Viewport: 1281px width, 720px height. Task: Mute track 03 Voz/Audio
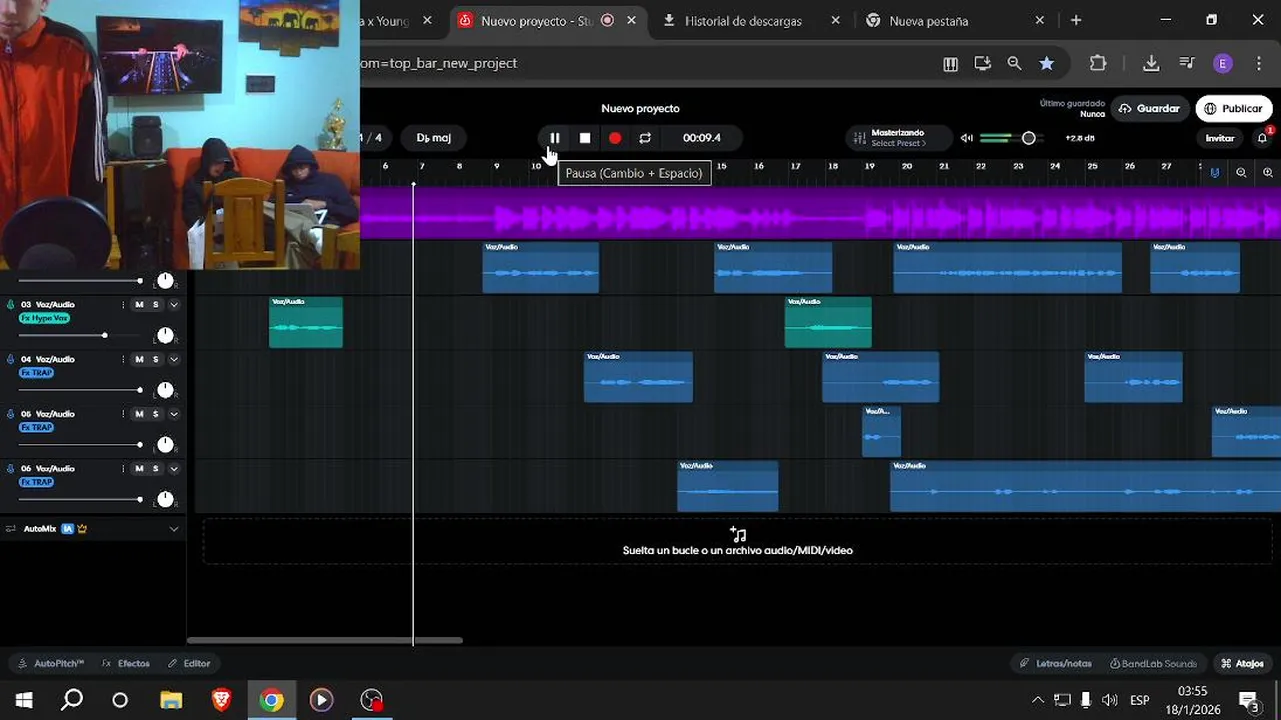(139, 305)
